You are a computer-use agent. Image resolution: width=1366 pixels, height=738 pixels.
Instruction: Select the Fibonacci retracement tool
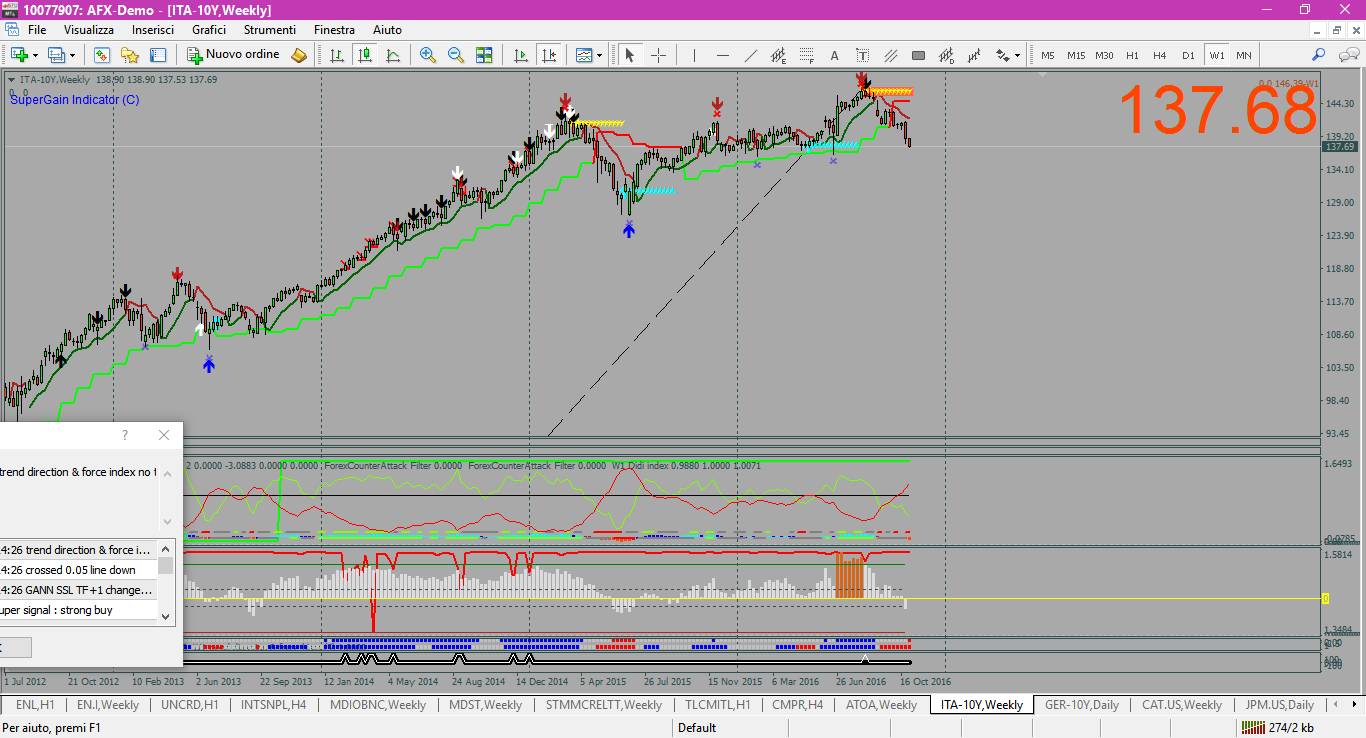pos(806,55)
